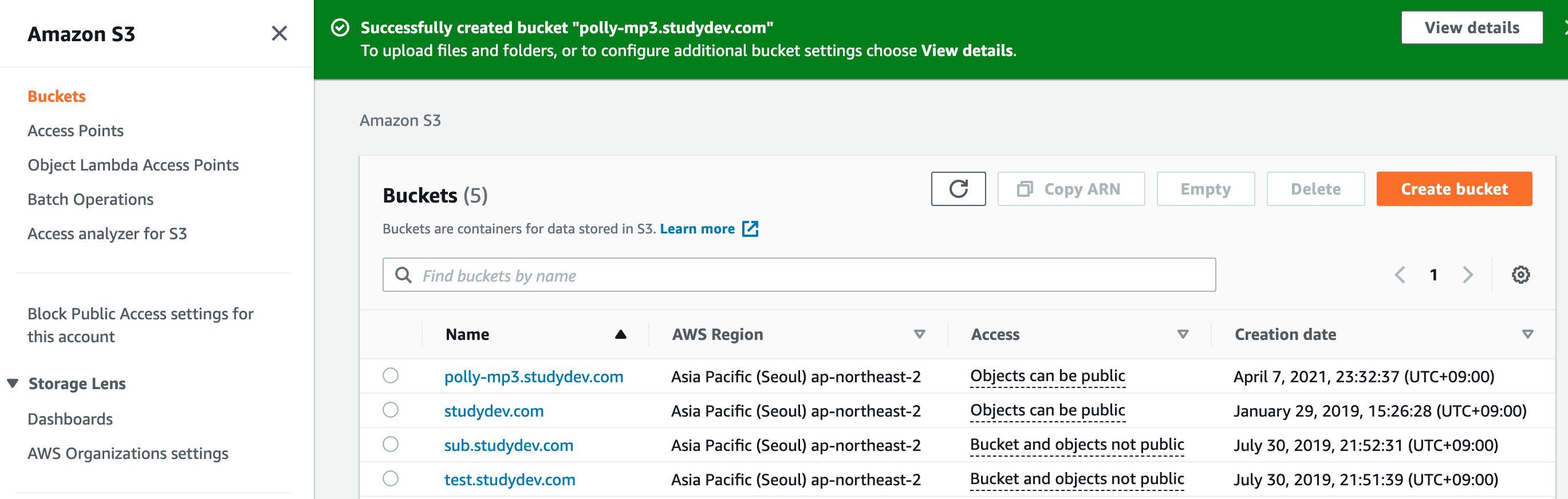1568x499 pixels.
Task: Open Object Lambda Access Points
Action: pos(133,165)
